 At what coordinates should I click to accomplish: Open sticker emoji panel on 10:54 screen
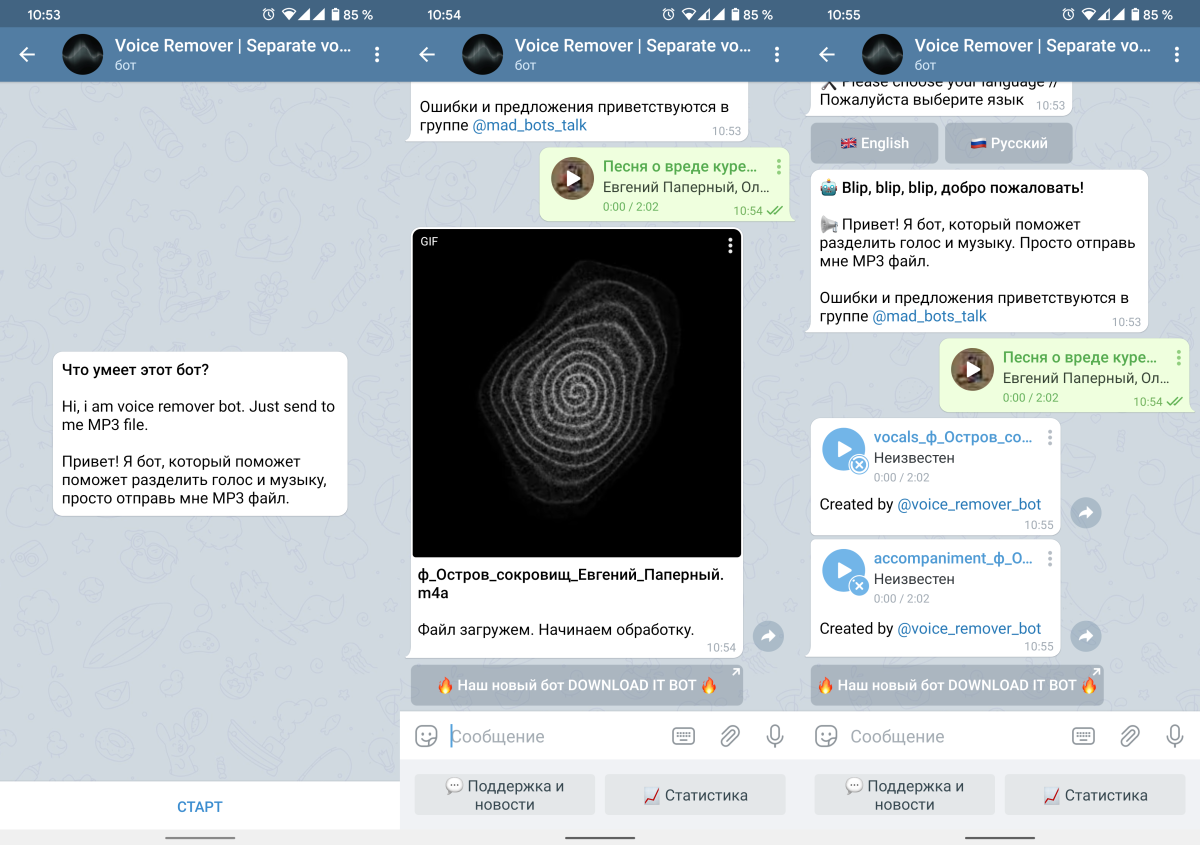[x=427, y=737]
